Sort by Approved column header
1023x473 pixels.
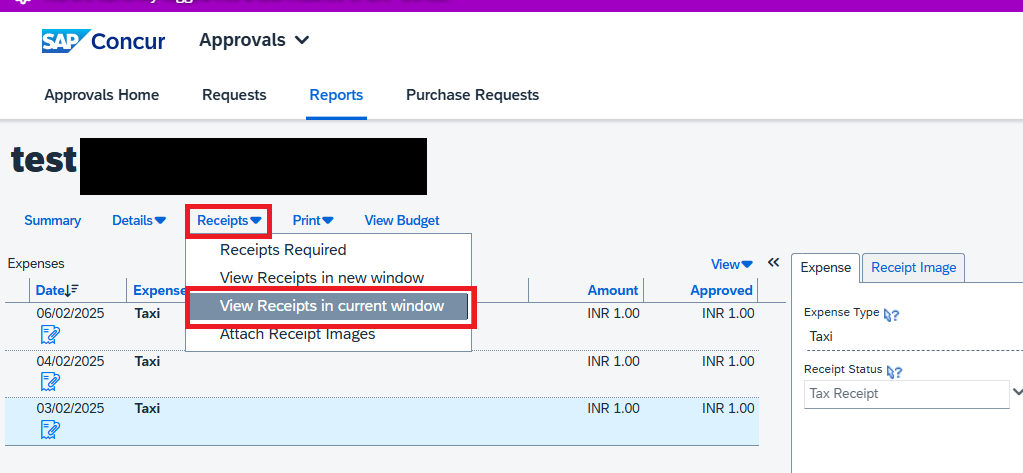coord(722,290)
